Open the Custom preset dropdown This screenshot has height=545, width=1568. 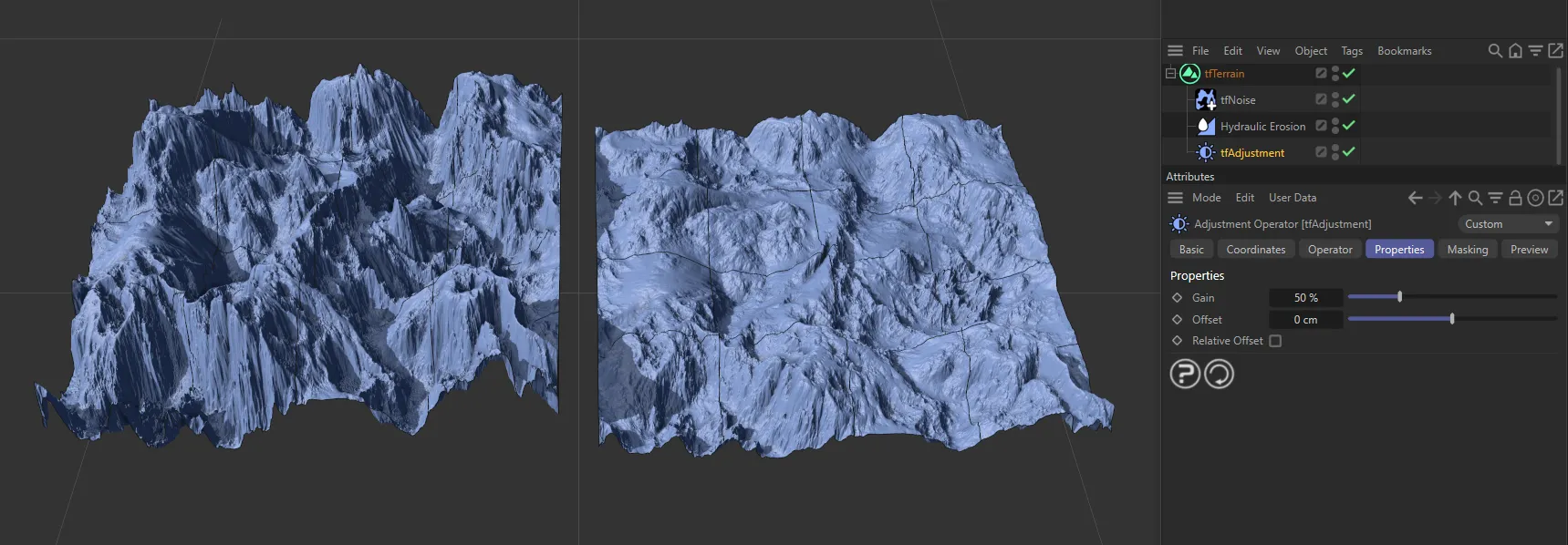1508,224
